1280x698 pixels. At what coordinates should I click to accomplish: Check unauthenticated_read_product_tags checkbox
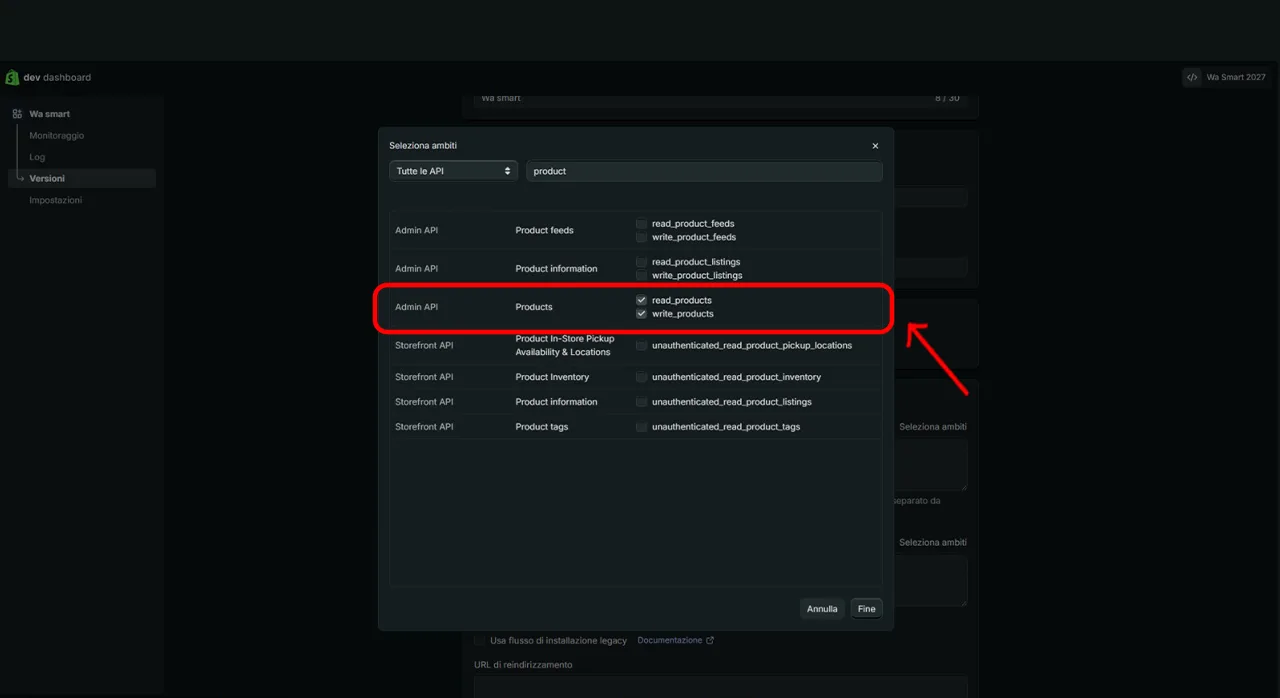pos(641,427)
